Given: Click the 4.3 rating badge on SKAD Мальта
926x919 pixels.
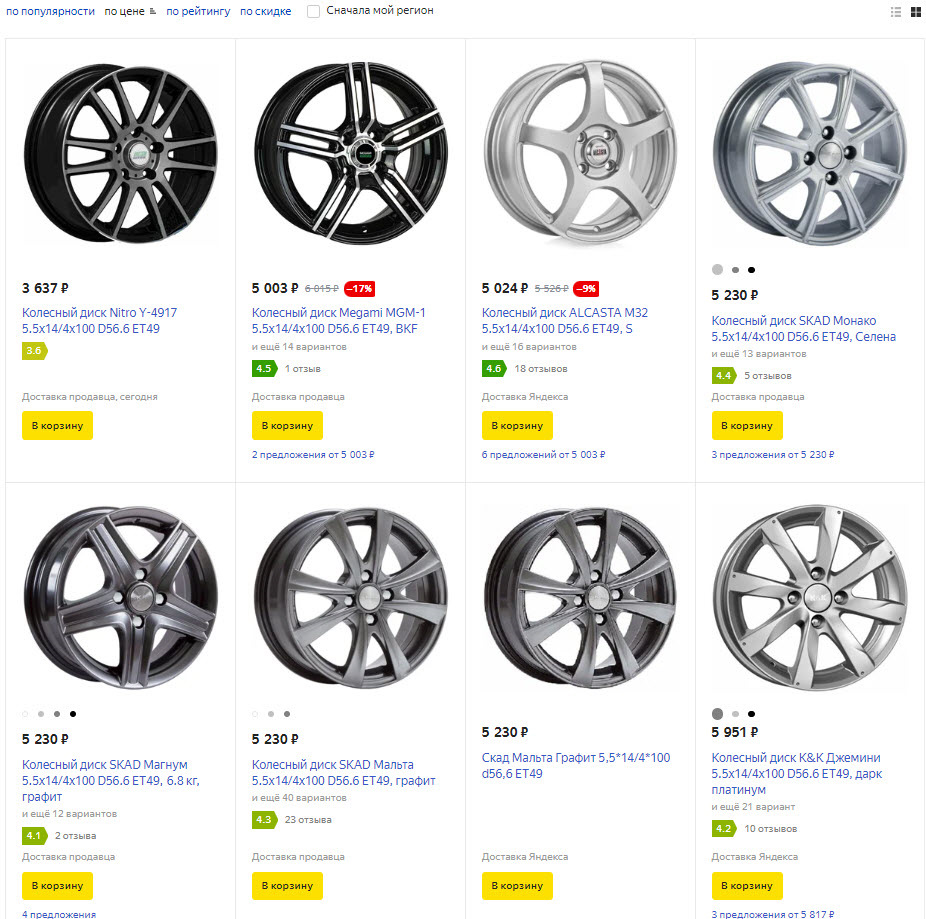Looking at the screenshot, I should 264,820.
